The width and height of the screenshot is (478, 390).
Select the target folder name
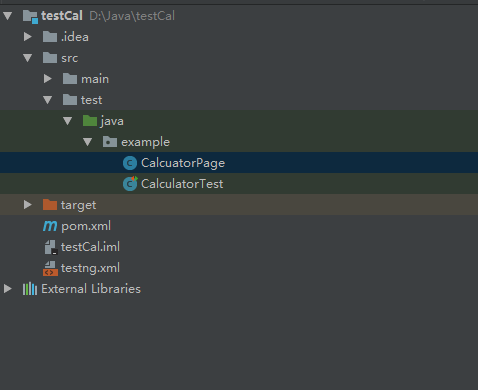pos(78,205)
